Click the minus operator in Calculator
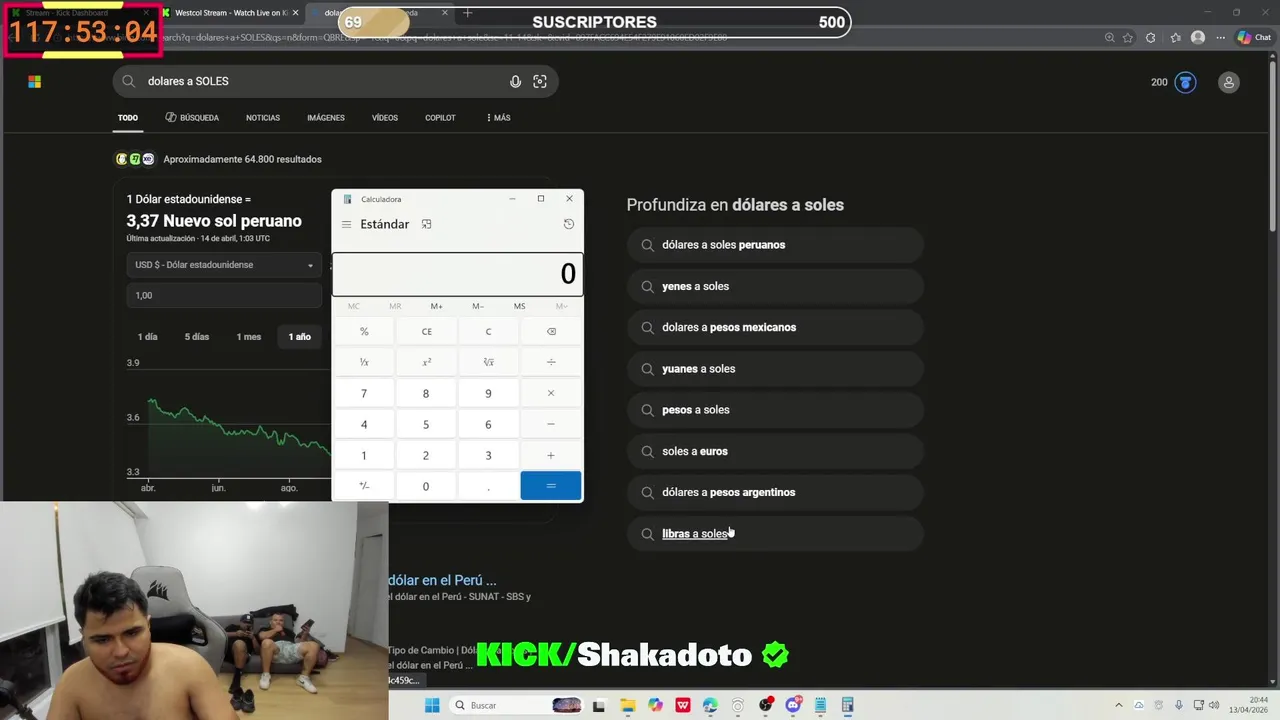Viewport: 1280px width, 720px height. tap(551, 424)
